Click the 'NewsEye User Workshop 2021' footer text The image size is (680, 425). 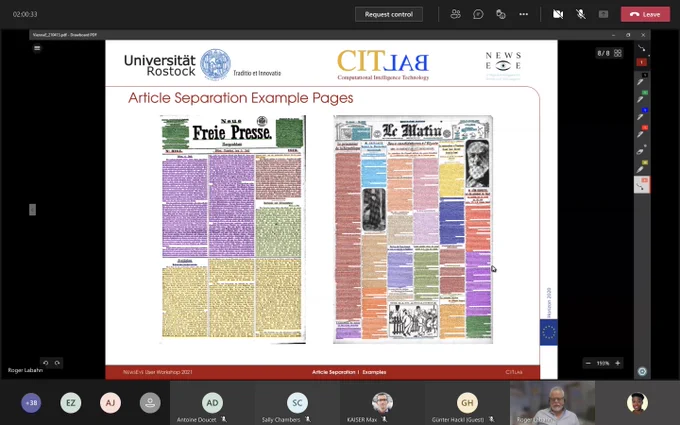pyautogui.click(x=158, y=372)
